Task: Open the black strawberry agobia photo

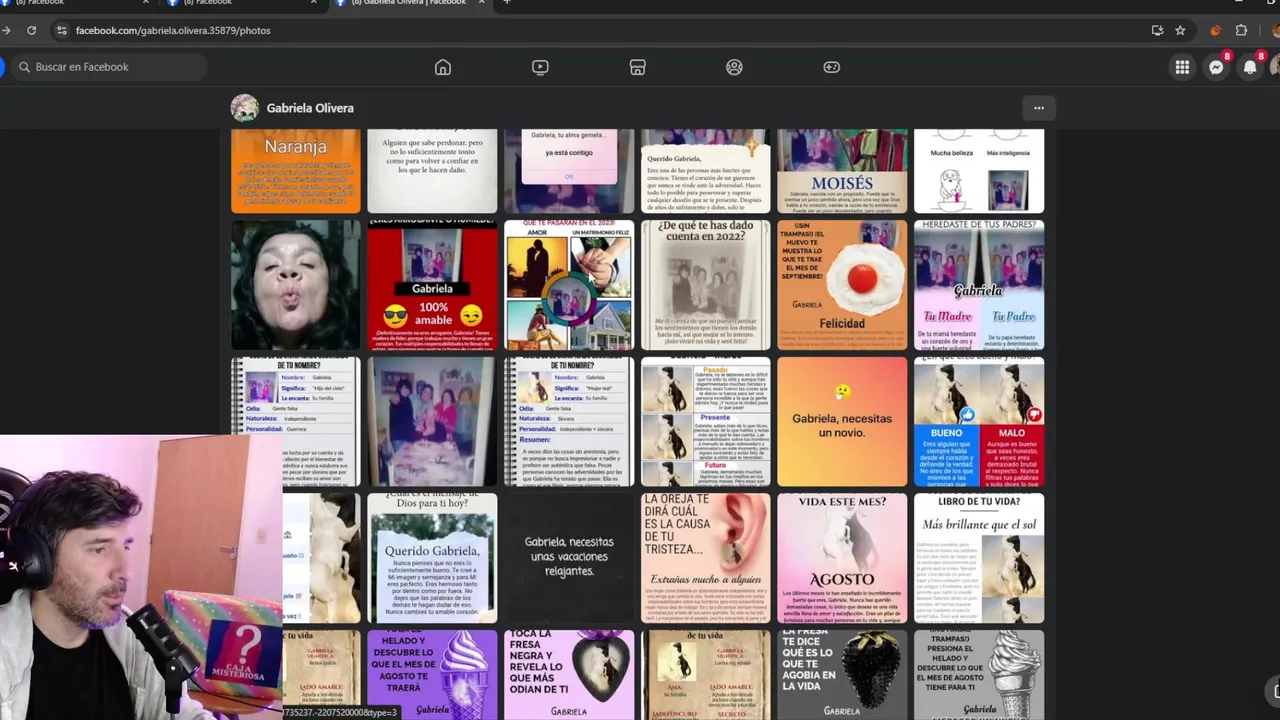Action: click(x=842, y=675)
